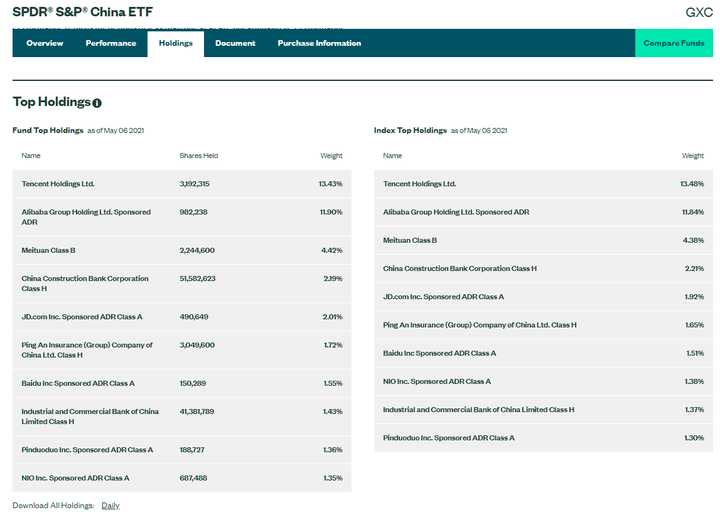Click NIO fund weight 1.35%

point(333,478)
